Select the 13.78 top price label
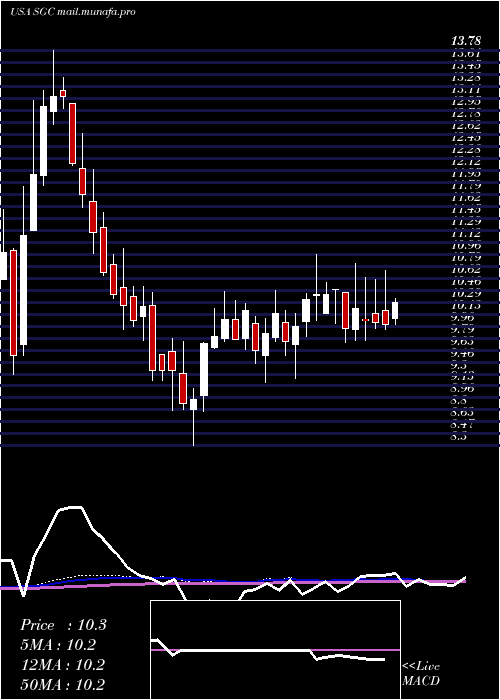Image resolution: width=500 pixels, height=700 pixels. [x=466, y=42]
